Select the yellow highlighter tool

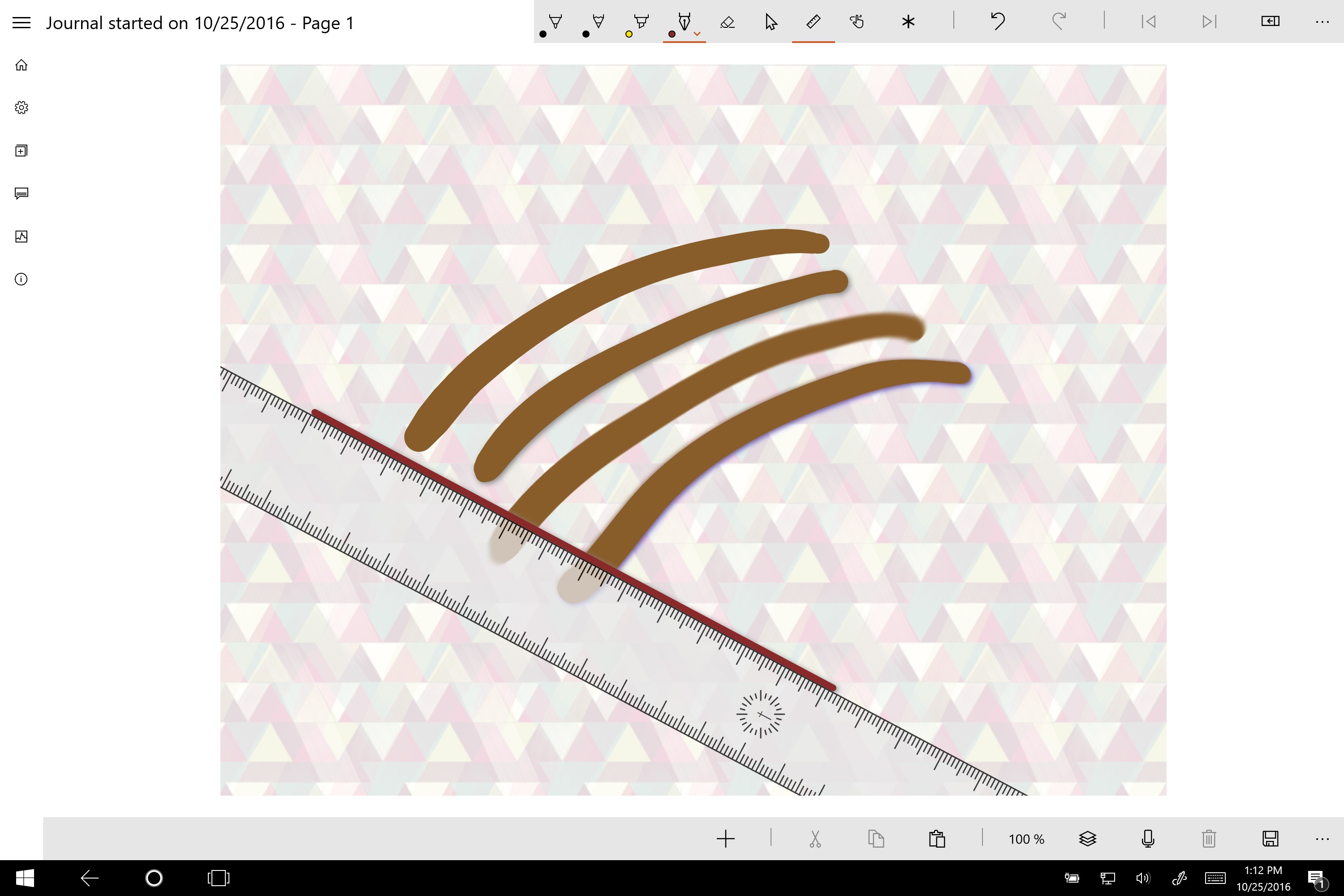641,22
